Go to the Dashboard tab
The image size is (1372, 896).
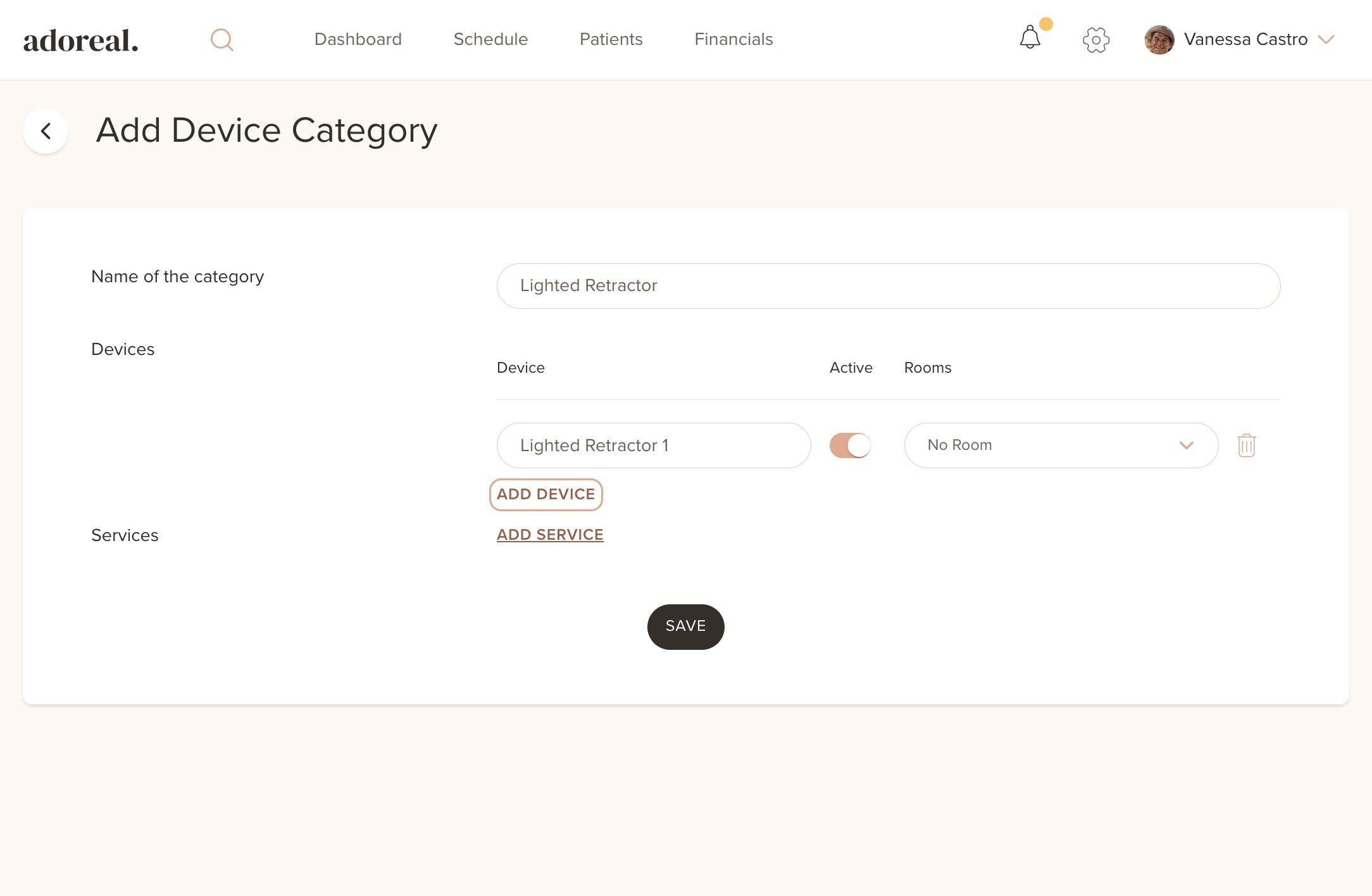pos(358,39)
